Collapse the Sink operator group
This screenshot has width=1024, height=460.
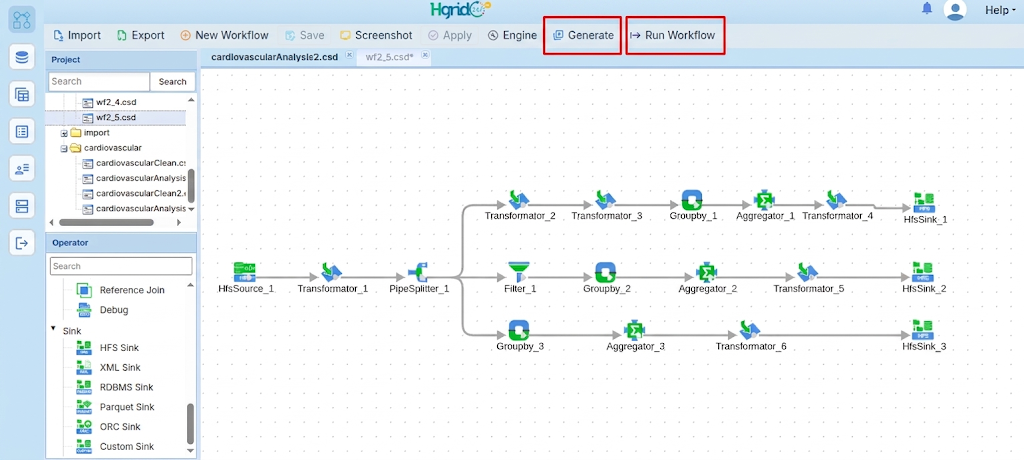54,329
